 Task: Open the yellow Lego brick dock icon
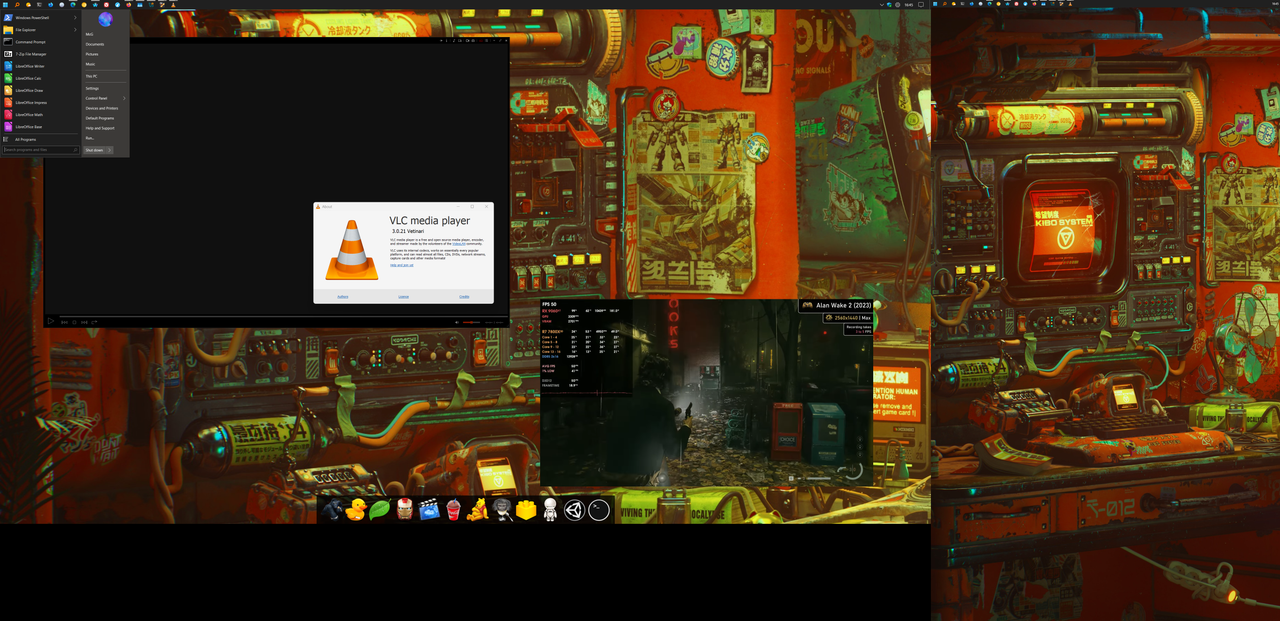[x=526, y=510]
